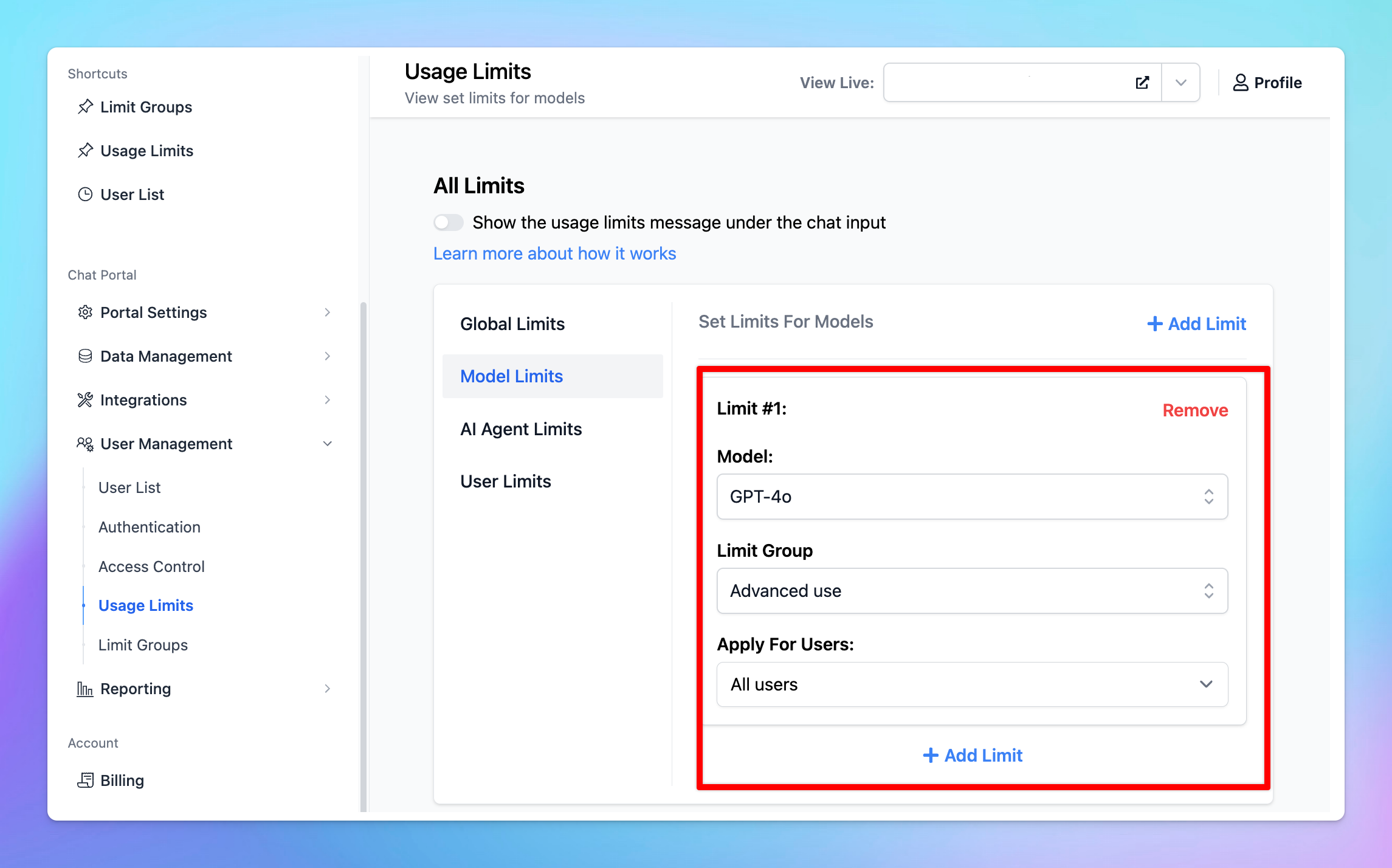Click the Integrations wrench icon

click(84, 399)
